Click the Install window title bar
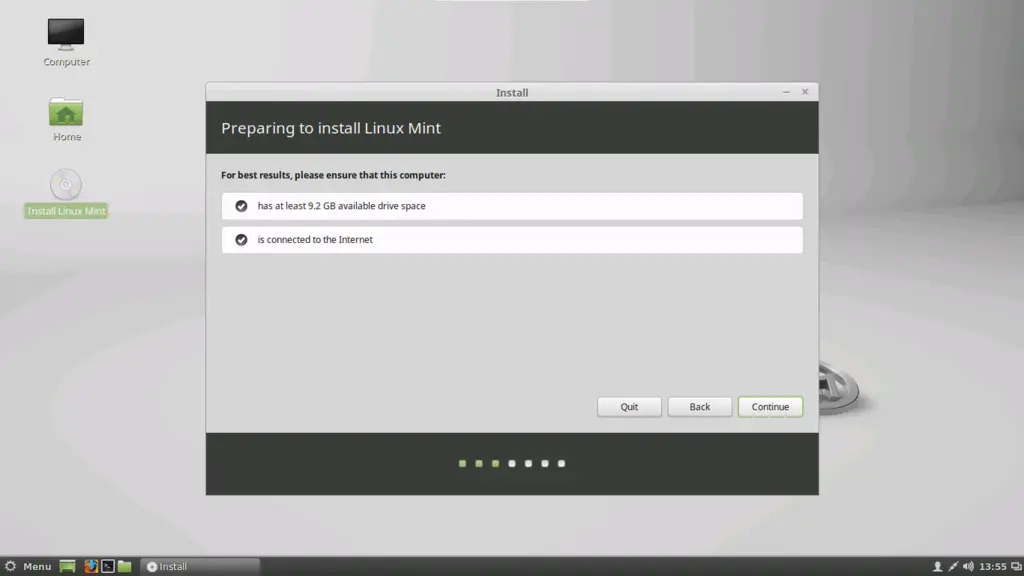This screenshot has width=1024, height=576. (x=512, y=92)
